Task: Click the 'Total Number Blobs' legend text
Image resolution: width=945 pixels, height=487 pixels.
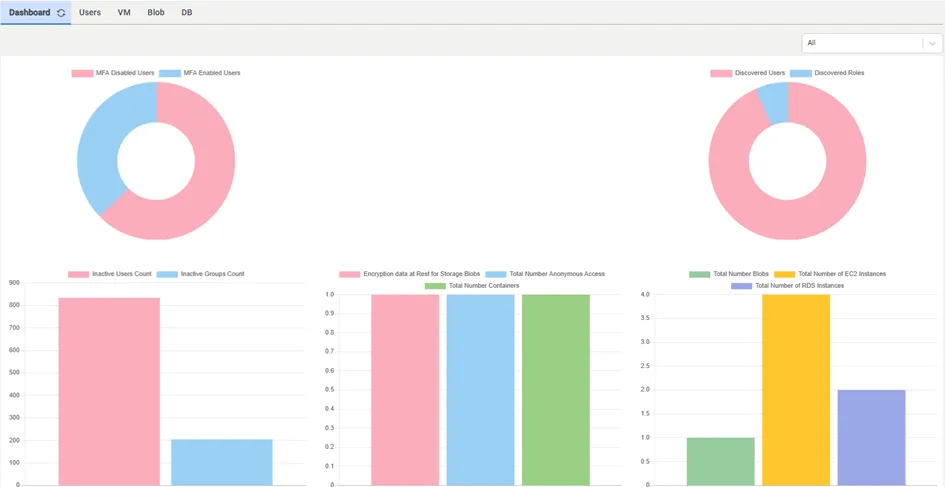Action: click(x=741, y=274)
